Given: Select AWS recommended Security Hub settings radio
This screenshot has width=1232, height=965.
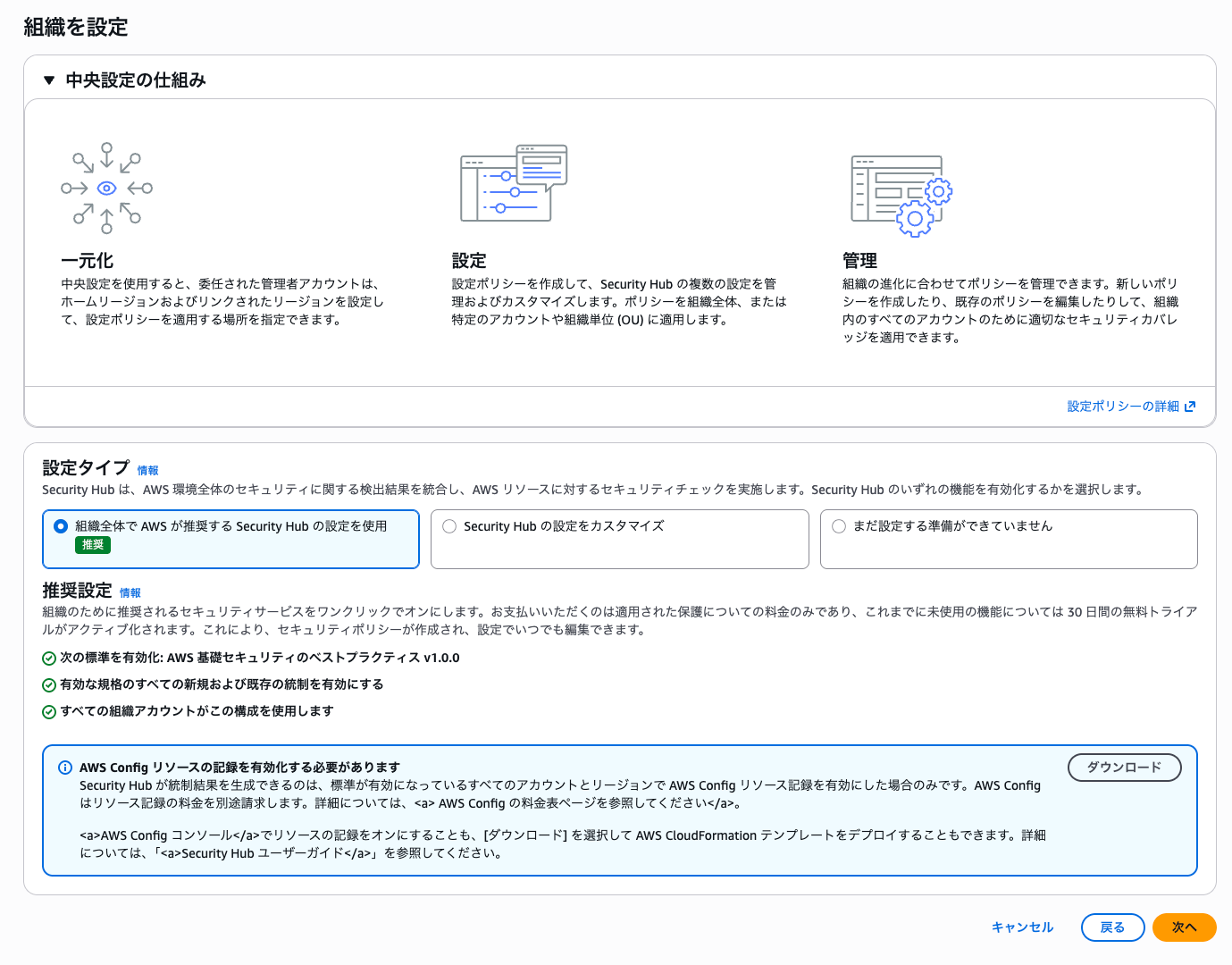Looking at the screenshot, I should (61, 526).
